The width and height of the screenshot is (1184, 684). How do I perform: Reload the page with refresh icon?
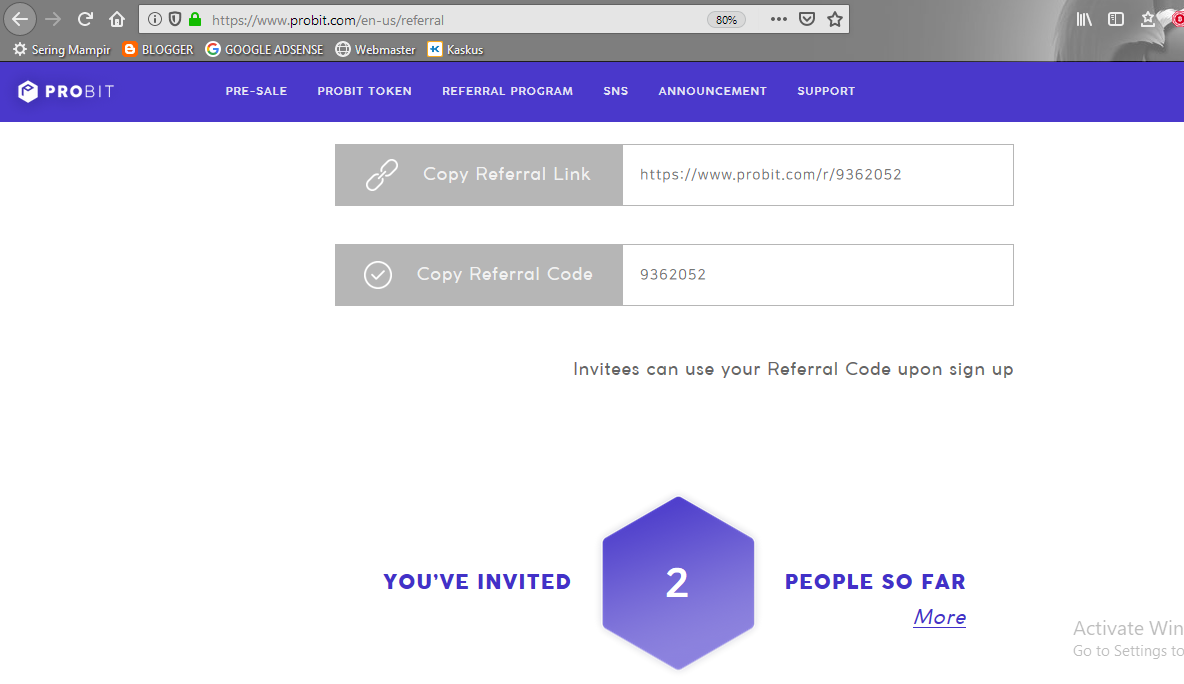coord(85,20)
